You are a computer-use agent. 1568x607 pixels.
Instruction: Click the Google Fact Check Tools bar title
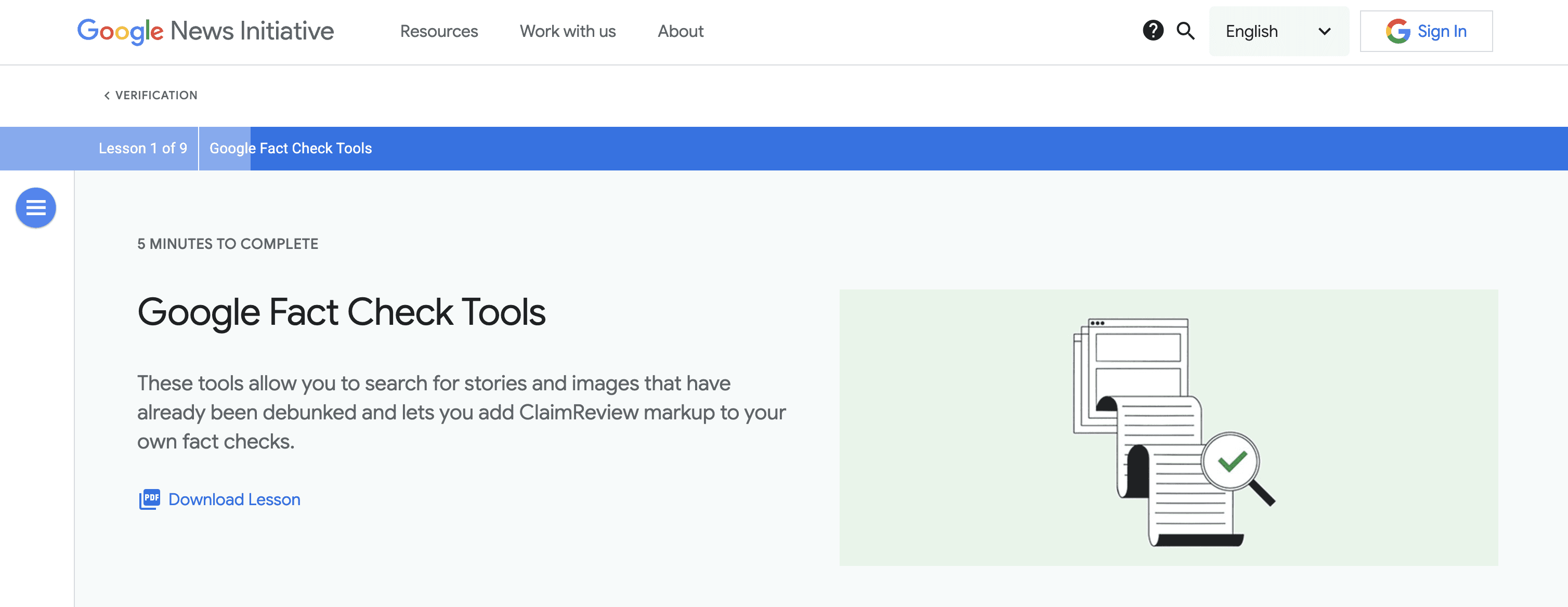pyautogui.click(x=290, y=149)
